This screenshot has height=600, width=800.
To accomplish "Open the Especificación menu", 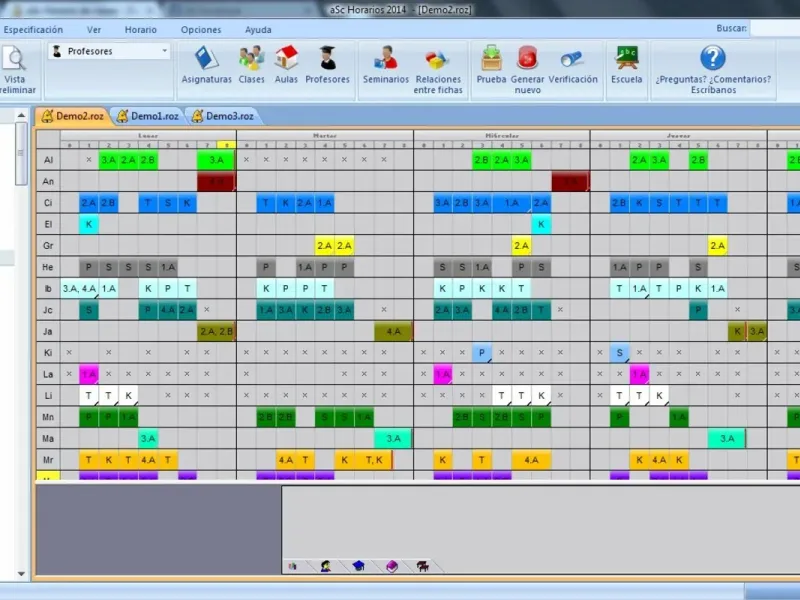I will pos(33,30).
